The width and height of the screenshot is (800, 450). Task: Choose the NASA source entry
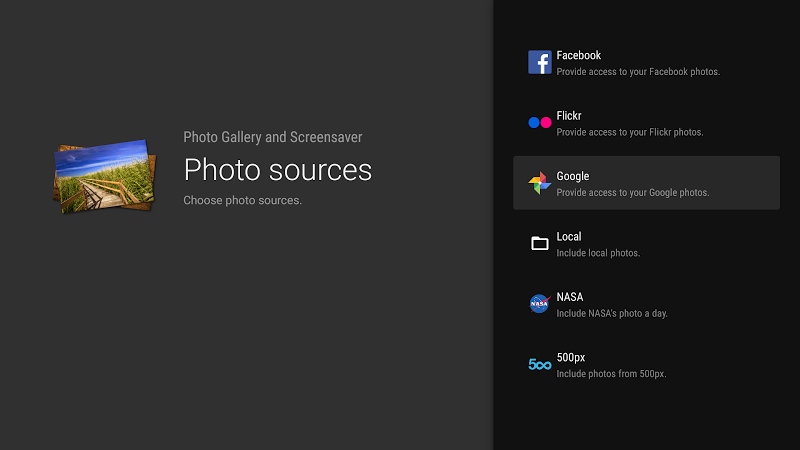646,304
